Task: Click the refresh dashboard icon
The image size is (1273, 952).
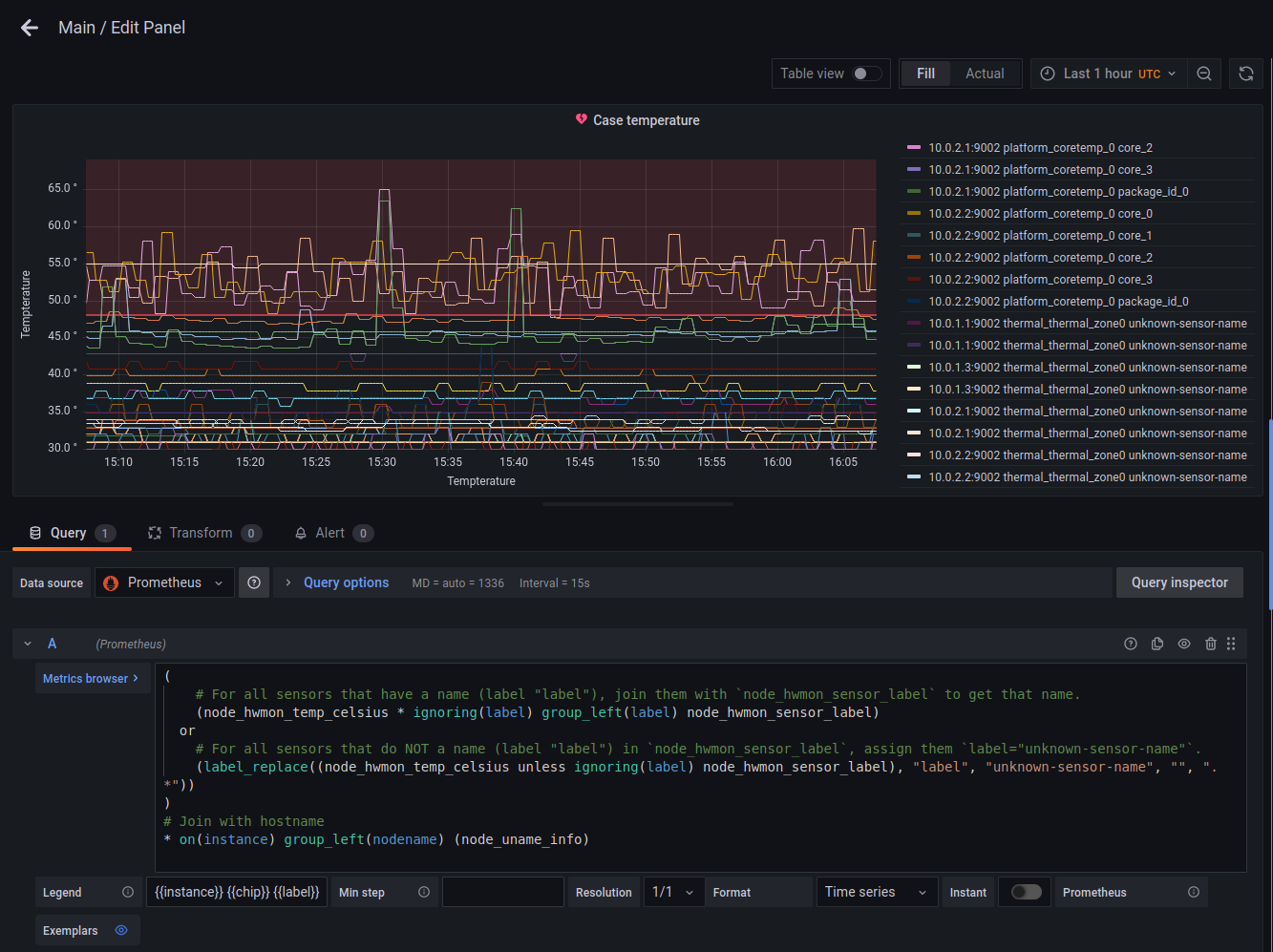Action: click(x=1246, y=74)
